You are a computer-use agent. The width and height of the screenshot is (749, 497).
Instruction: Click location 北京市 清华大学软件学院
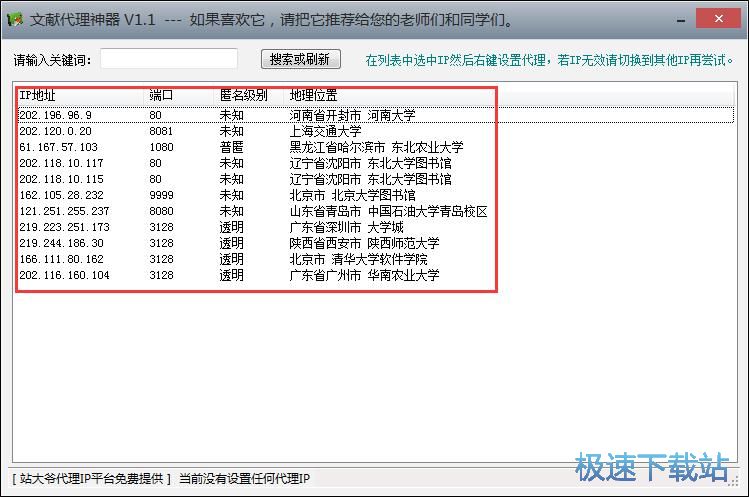[358, 259]
